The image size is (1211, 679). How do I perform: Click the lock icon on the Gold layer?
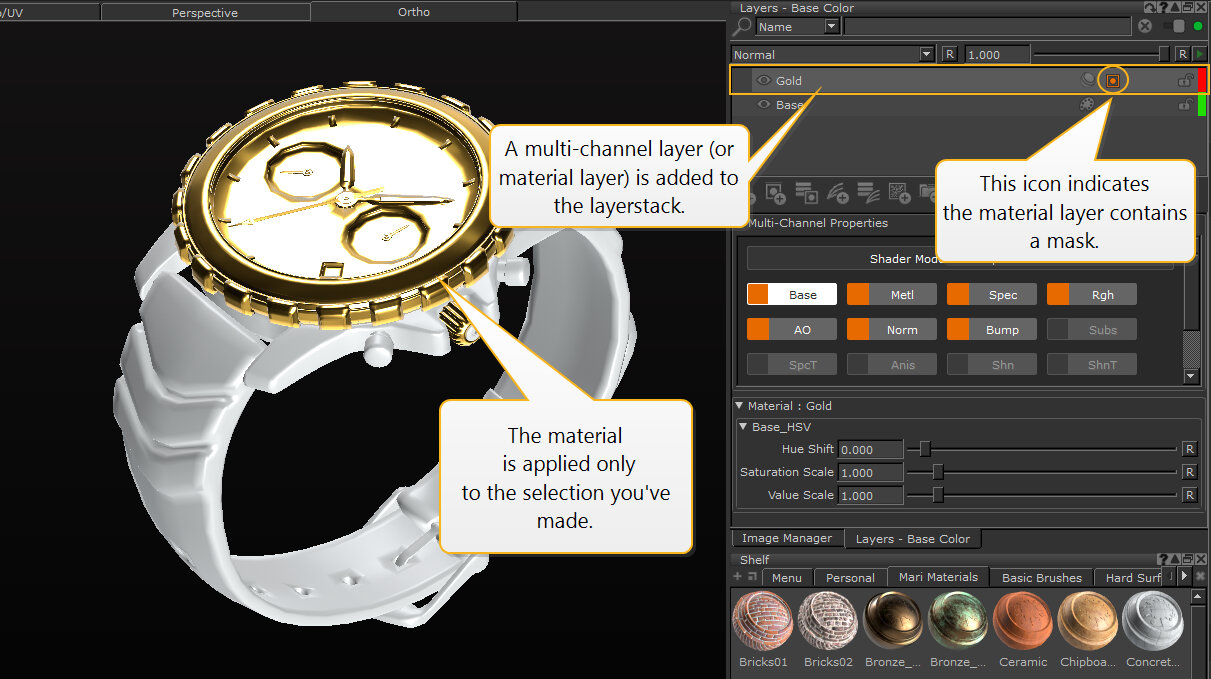1185,80
